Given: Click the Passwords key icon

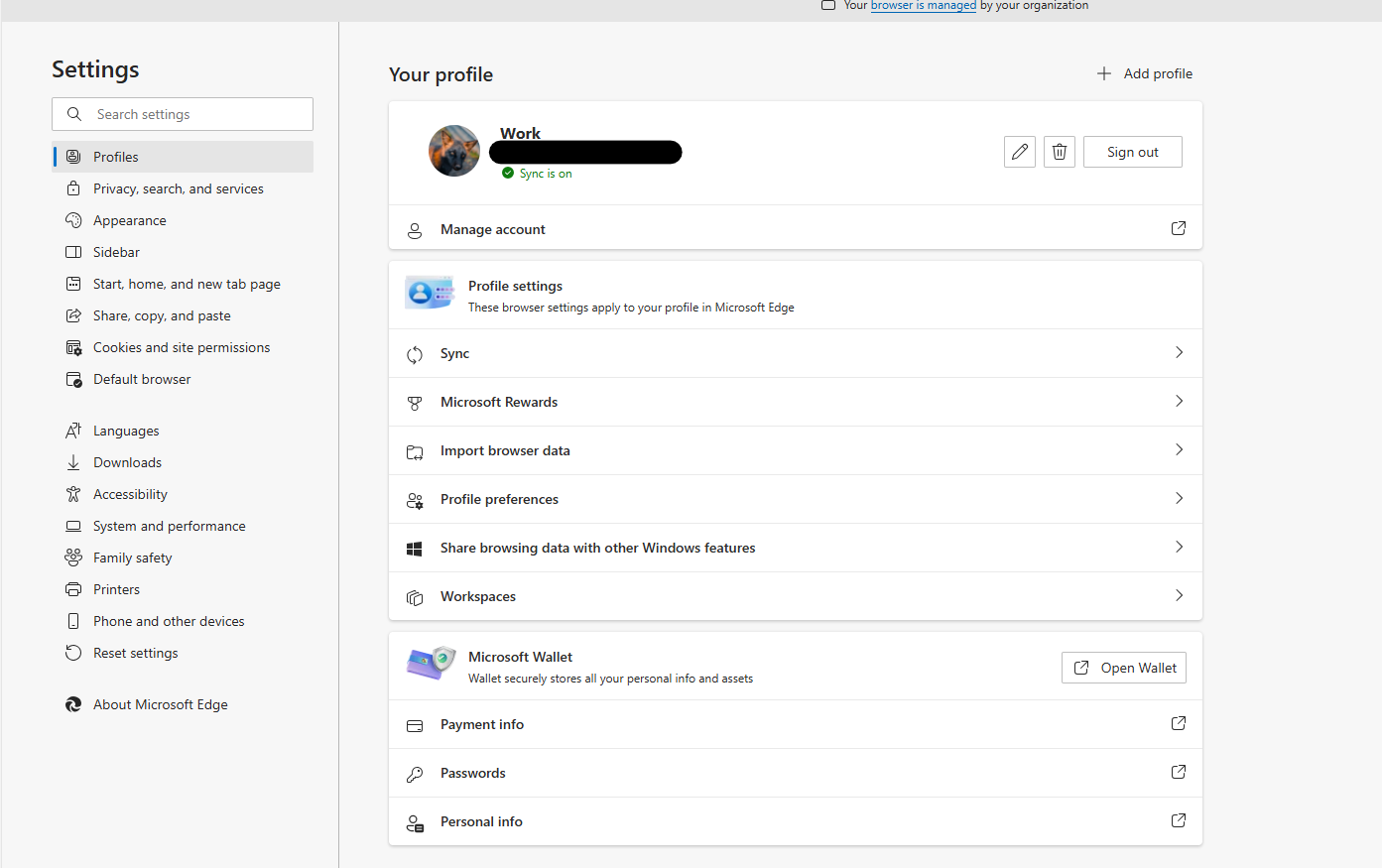Looking at the screenshot, I should pos(415,774).
